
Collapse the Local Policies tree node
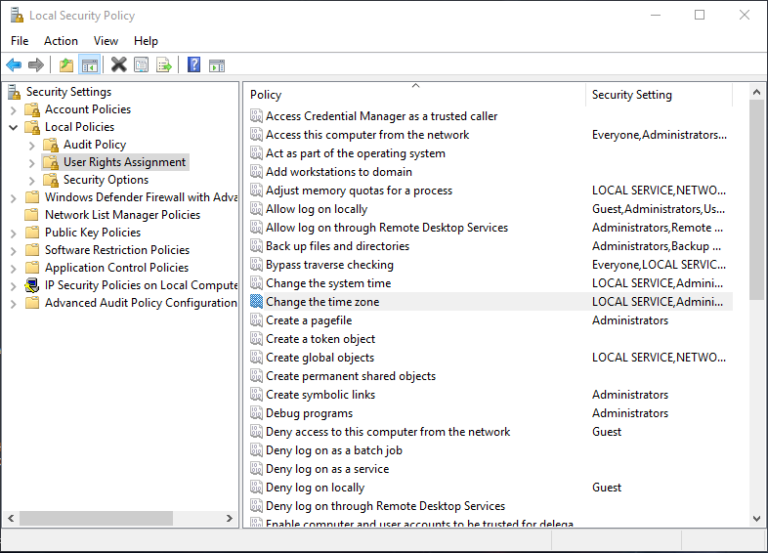click(x=13, y=127)
